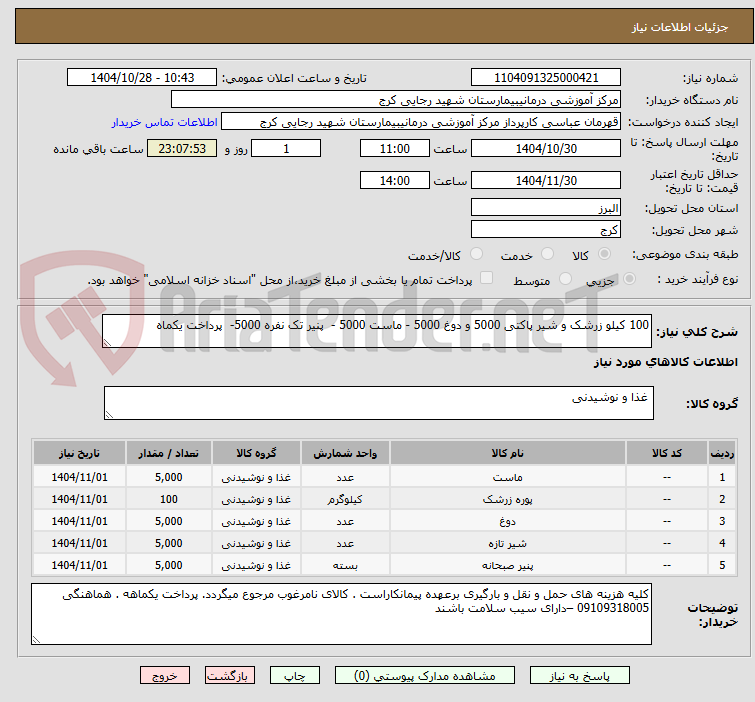Screen dimensions: 755x702
Task: Click the 'چاپ' print button
Action: (x=294, y=676)
